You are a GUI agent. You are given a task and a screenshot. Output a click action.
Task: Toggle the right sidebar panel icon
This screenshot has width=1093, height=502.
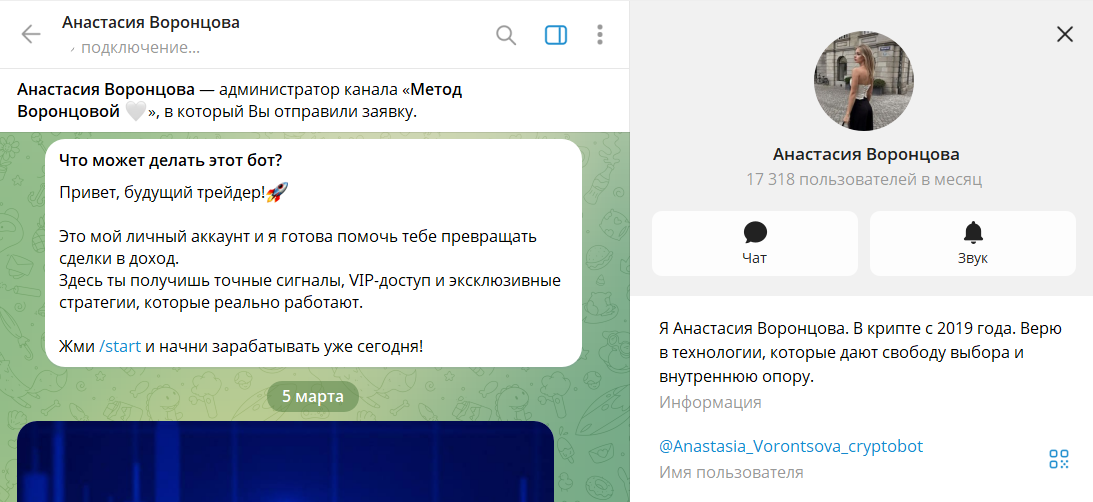(x=555, y=35)
